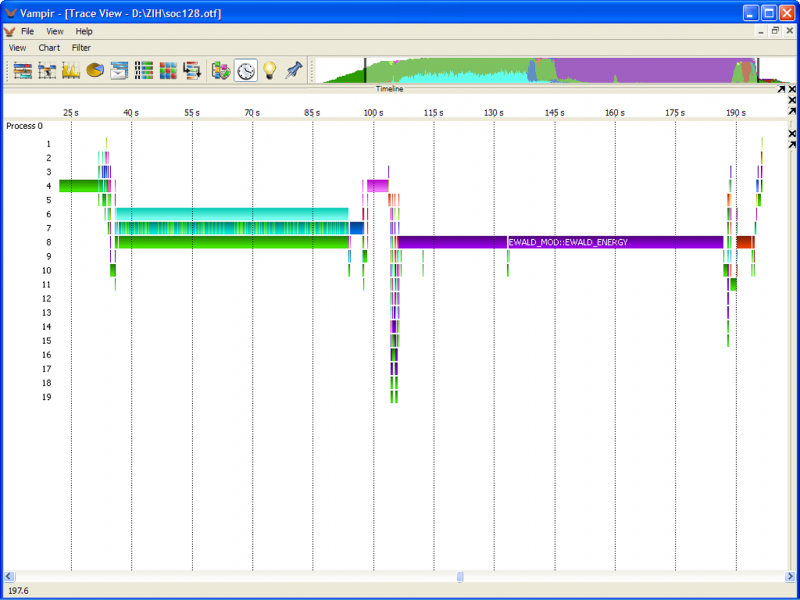Open the View menu next to File

coord(55,32)
